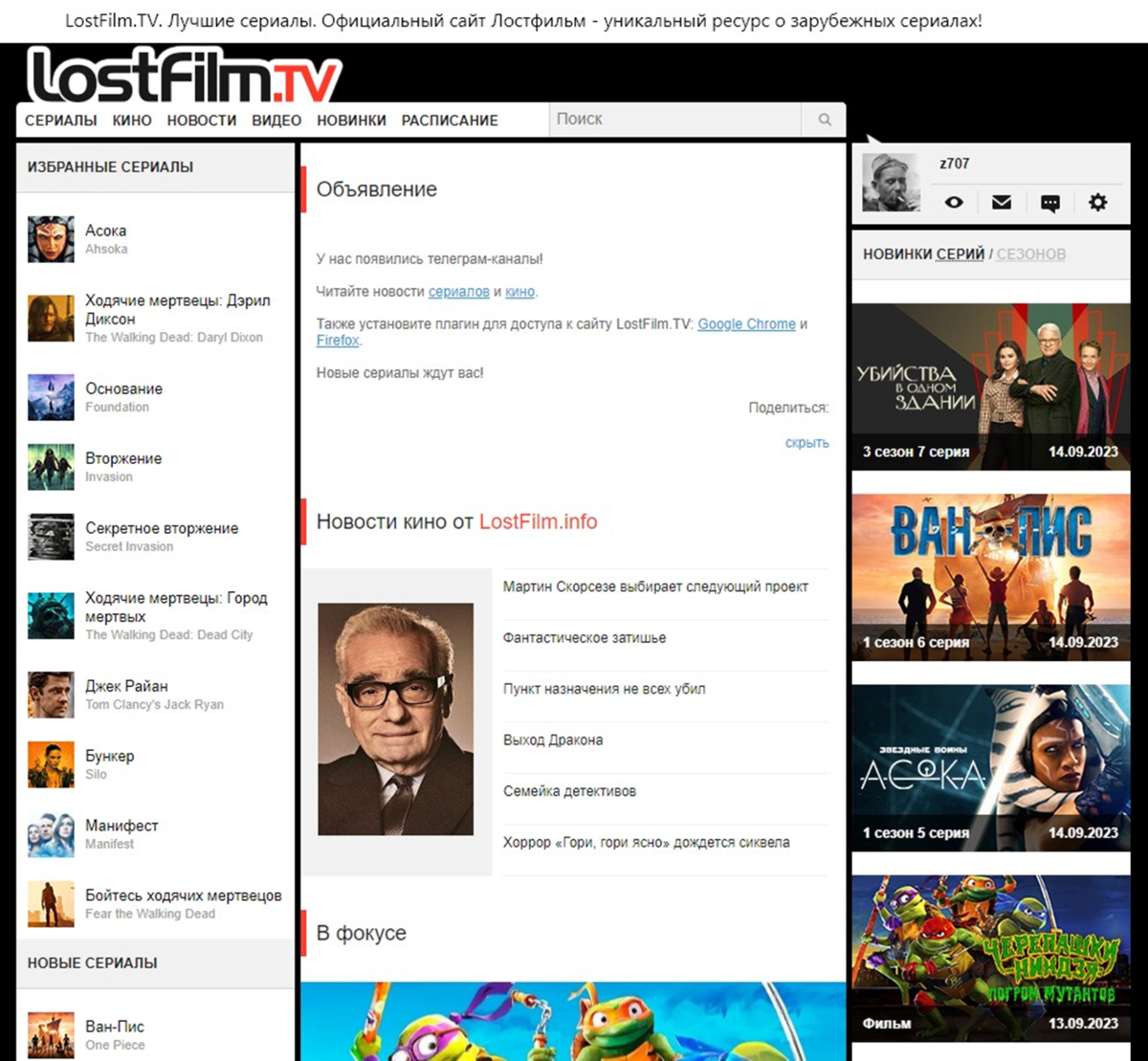Viewport: 1148px width, 1061px height.
Task: Open the НОВОСТИ menu item
Action: click(x=202, y=121)
